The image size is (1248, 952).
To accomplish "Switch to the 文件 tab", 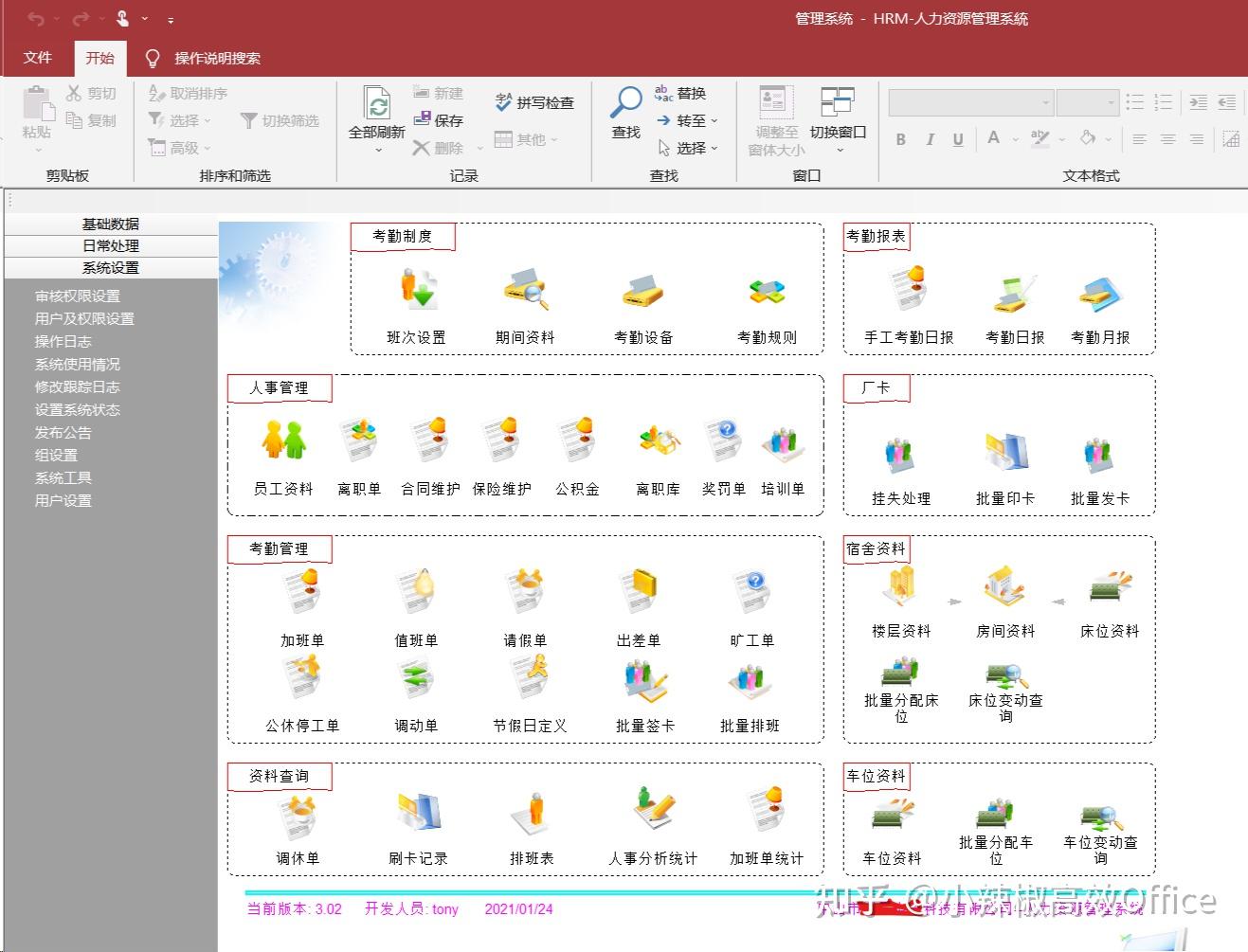I will pyautogui.click(x=37, y=57).
